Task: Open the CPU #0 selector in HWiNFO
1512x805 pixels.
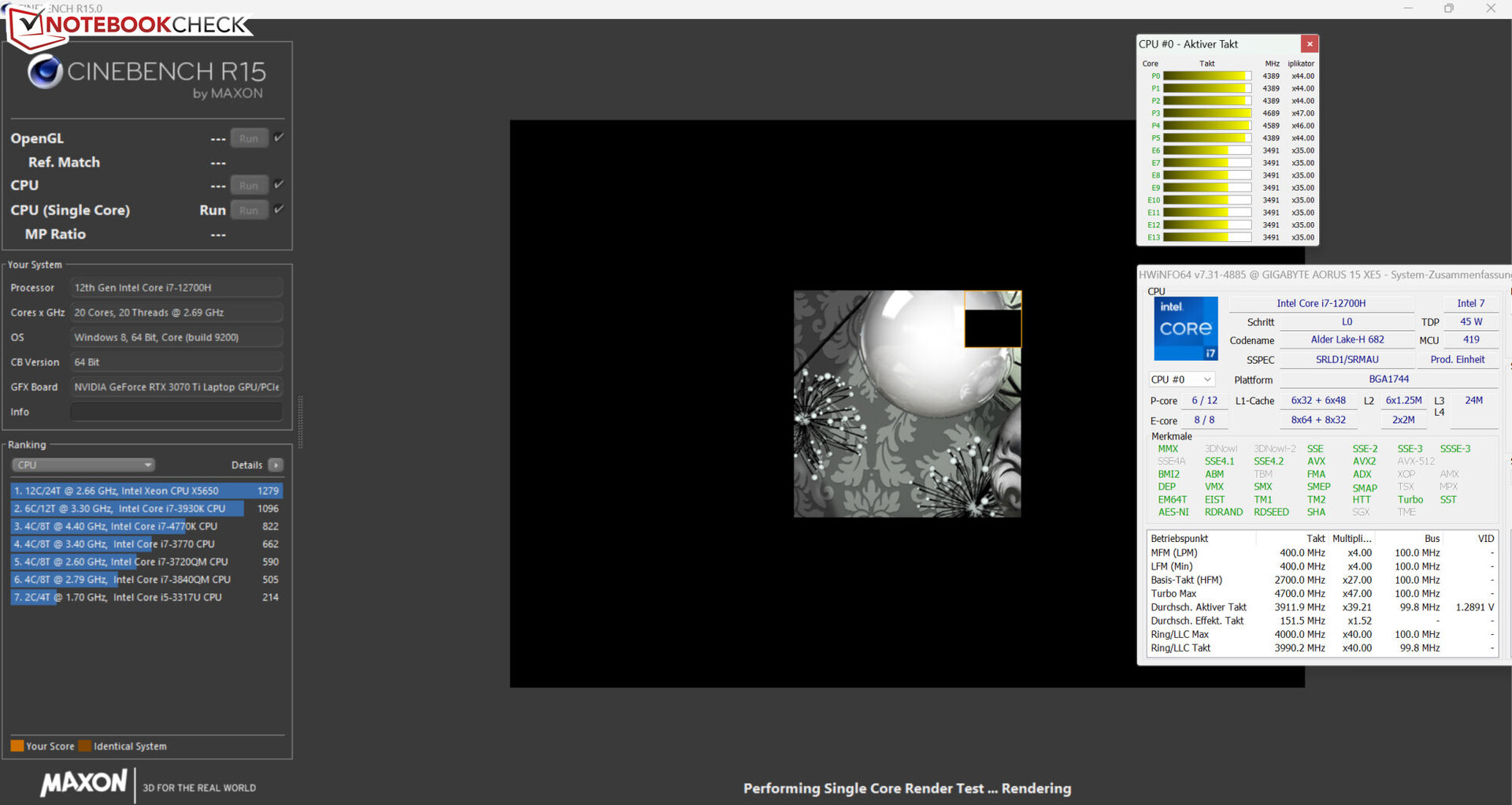Action: tap(1180, 380)
